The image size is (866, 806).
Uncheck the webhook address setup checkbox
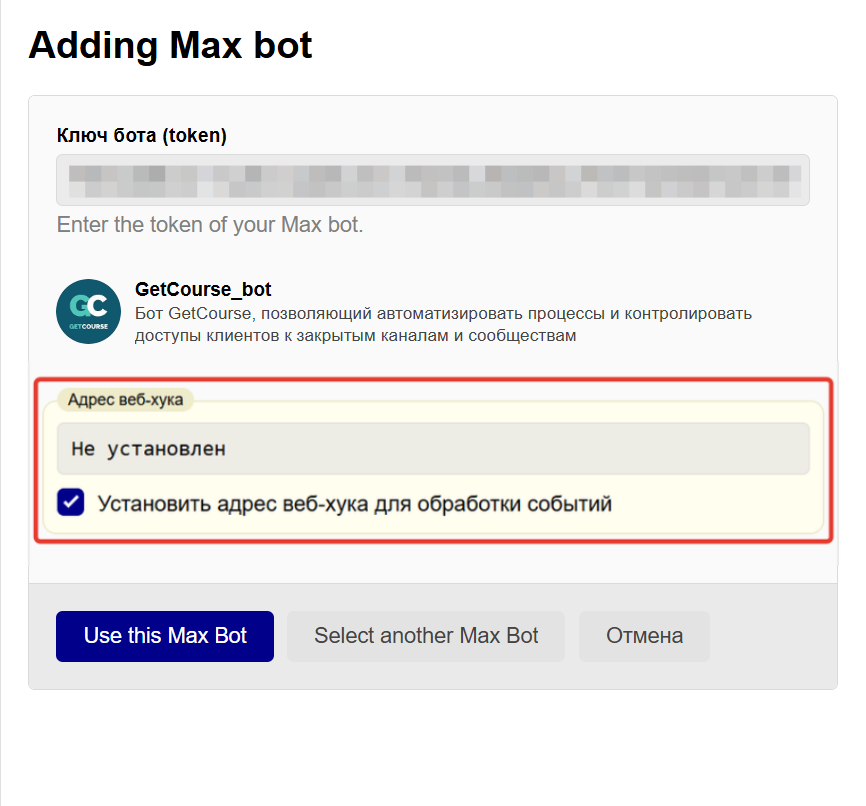(x=71, y=502)
